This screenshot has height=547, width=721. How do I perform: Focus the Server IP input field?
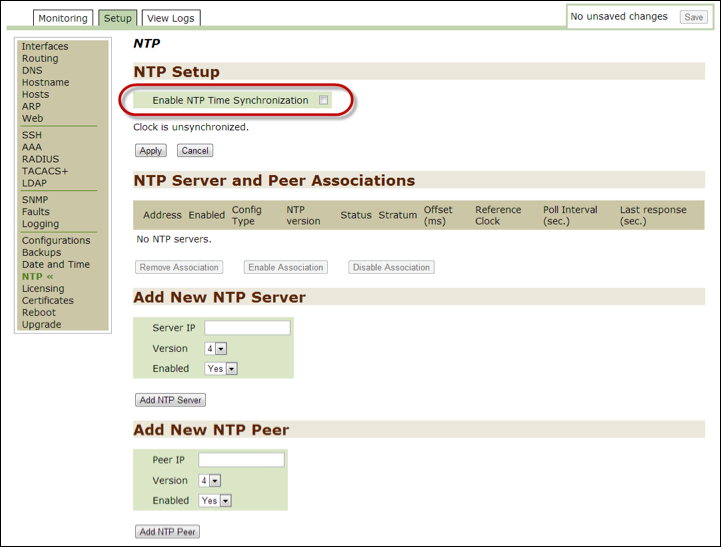click(247, 328)
